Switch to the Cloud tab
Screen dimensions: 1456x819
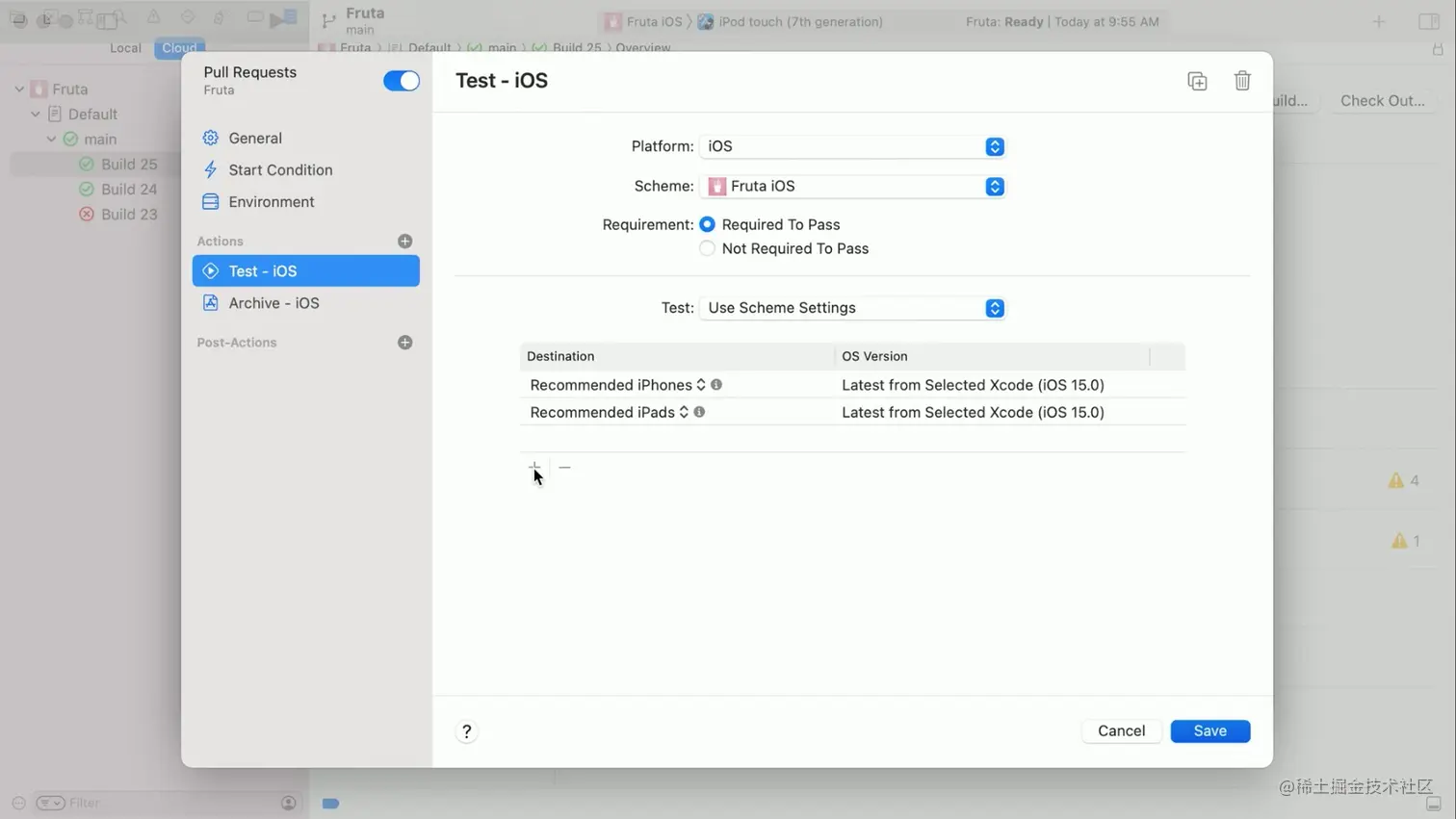[179, 48]
